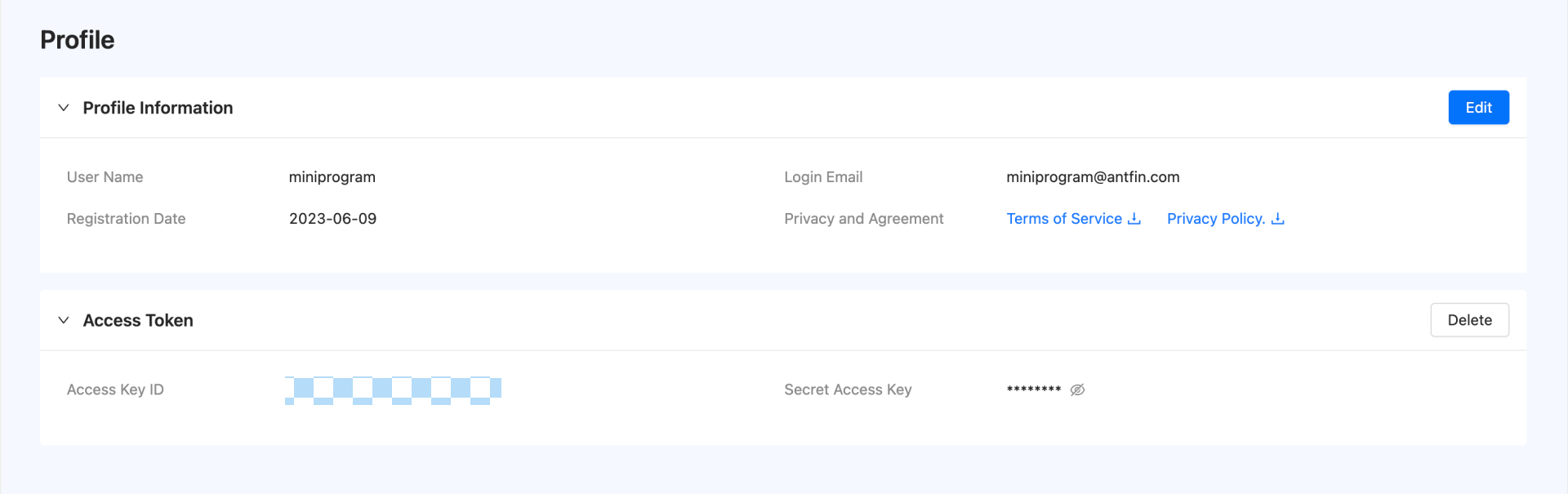Click the registration date 2023-06-09
Viewport: 1568px width, 494px height.
click(332, 219)
